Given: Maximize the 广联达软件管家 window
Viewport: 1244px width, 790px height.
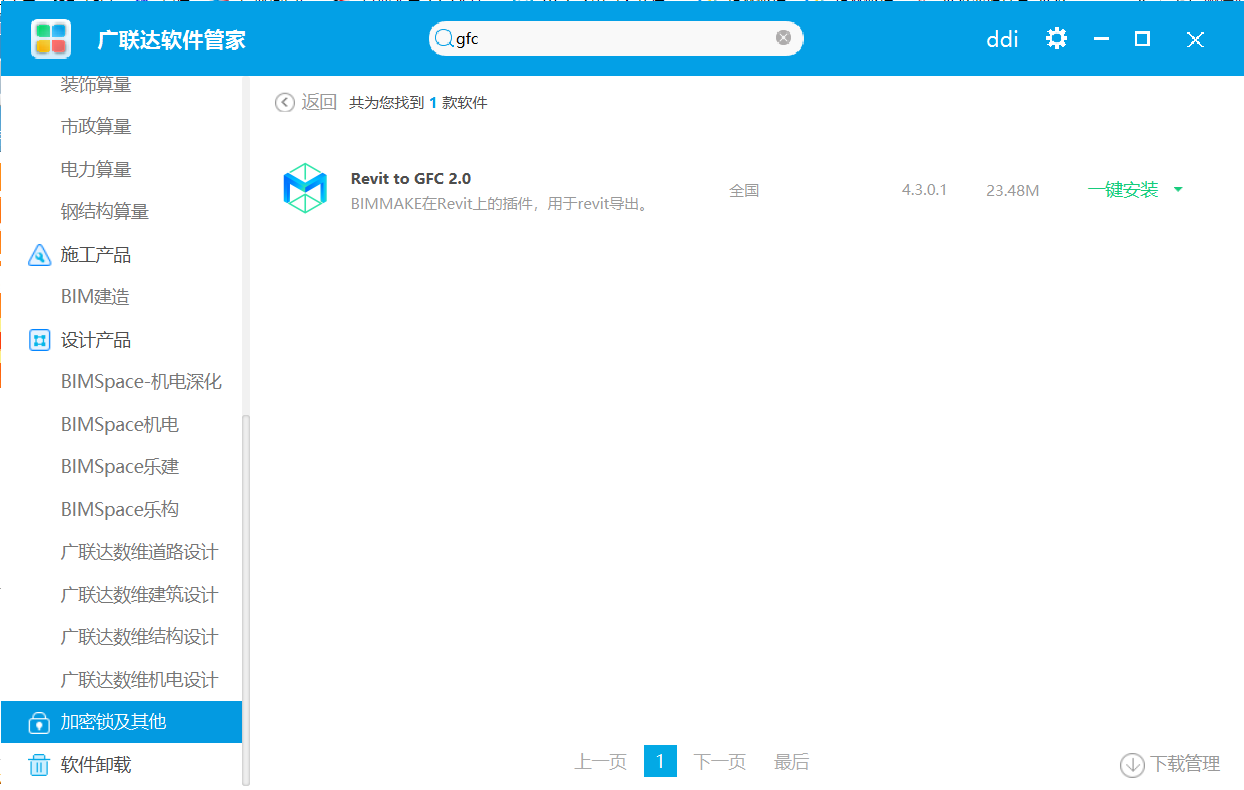Looking at the screenshot, I should pos(1142,39).
